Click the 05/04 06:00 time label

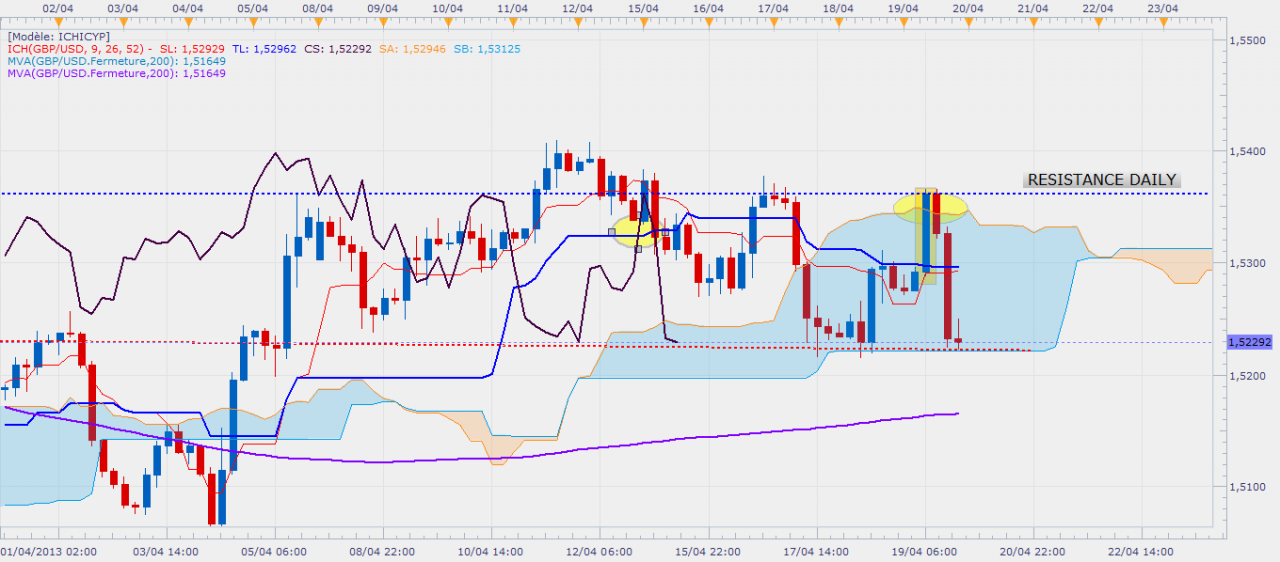pyautogui.click(x=273, y=551)
